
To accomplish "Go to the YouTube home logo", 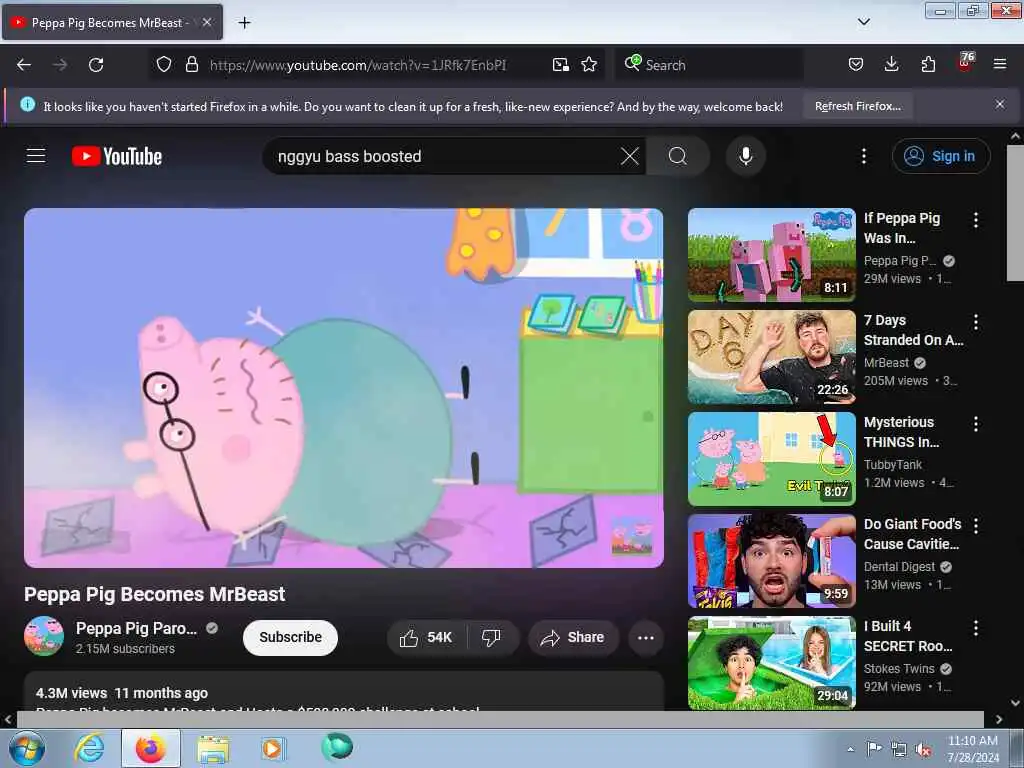I will pyautogui.click(x=117, y=157).
